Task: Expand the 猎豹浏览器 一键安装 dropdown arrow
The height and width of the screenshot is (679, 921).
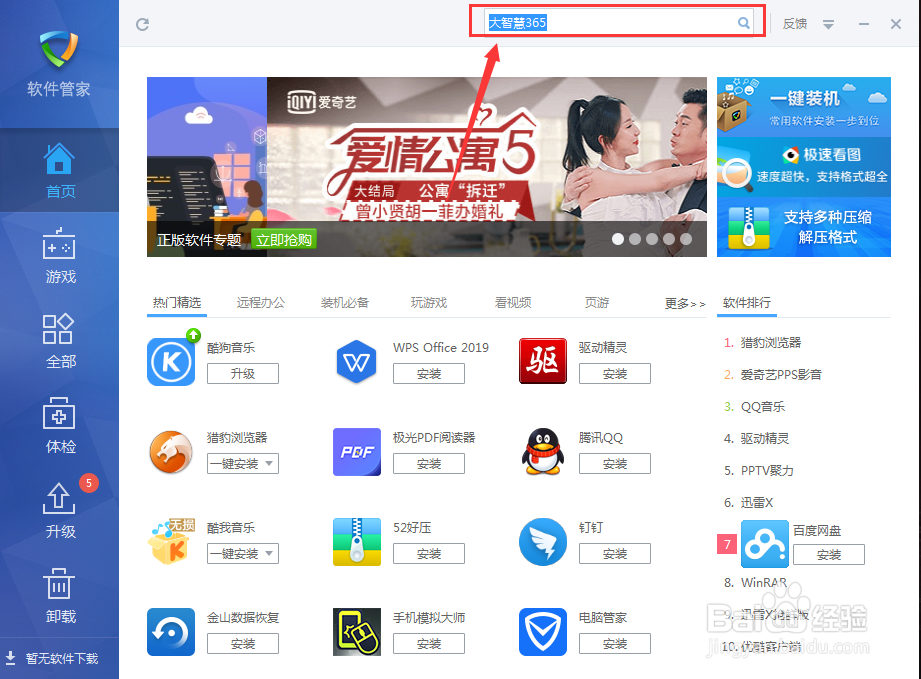Action: (x=269, y=463)
